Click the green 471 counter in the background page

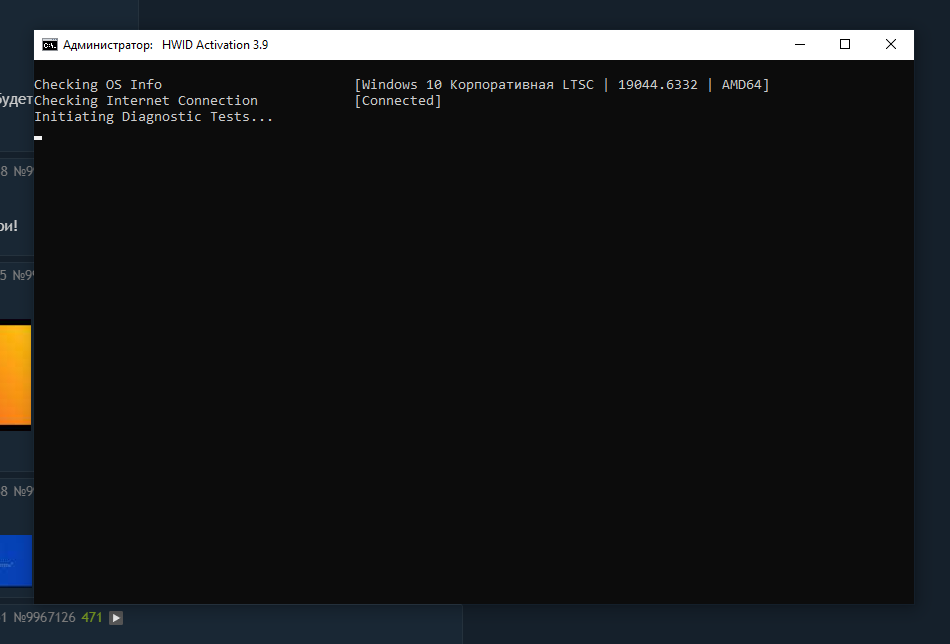[91, 617]
